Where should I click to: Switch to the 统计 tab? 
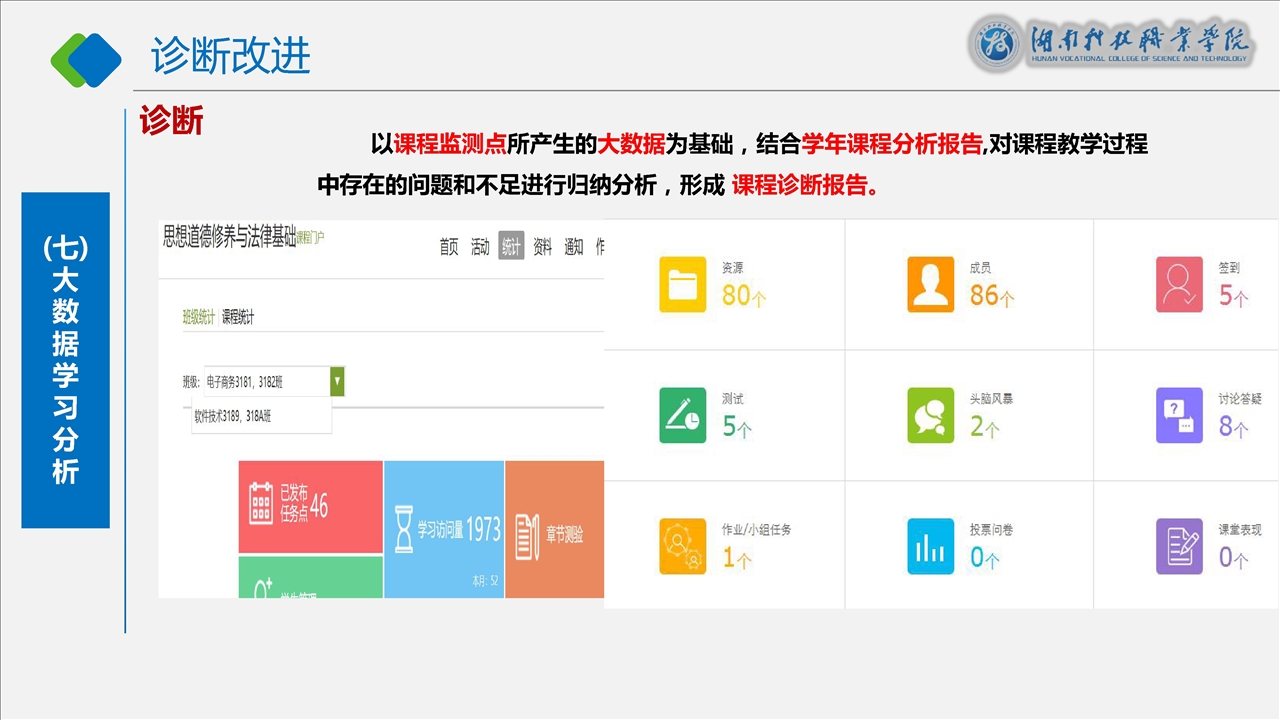point(511,247)
